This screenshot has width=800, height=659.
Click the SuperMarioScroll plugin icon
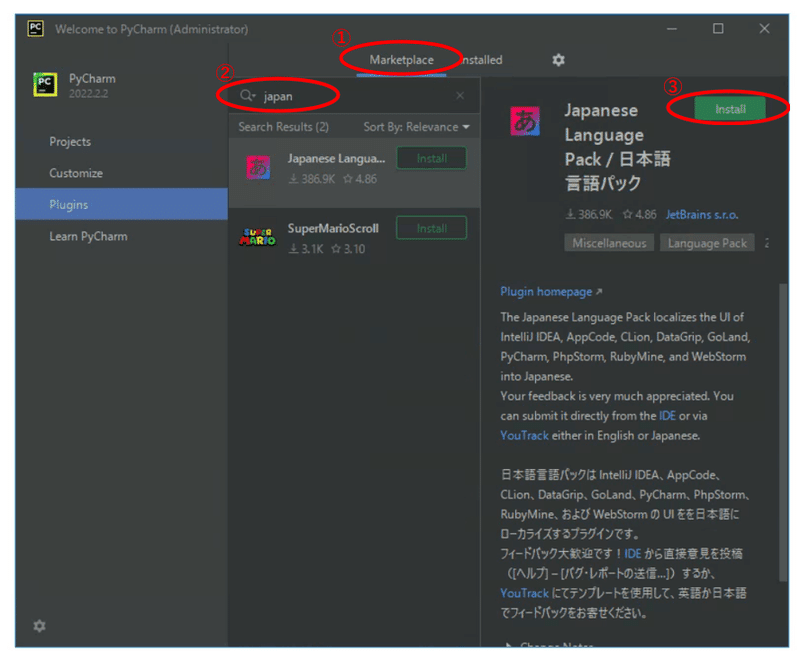click(x=257, y=237)
